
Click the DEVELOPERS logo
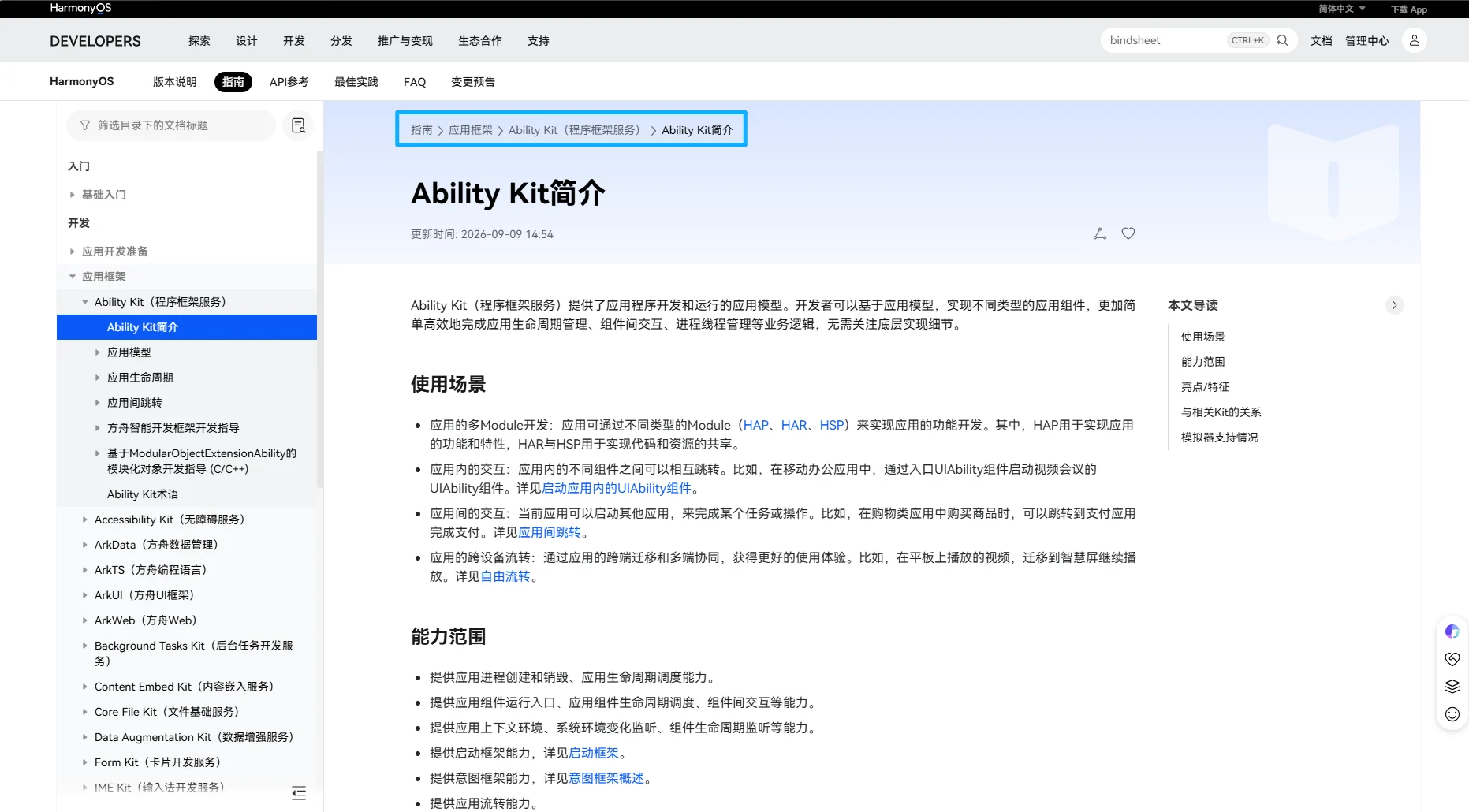coord(95,41)
